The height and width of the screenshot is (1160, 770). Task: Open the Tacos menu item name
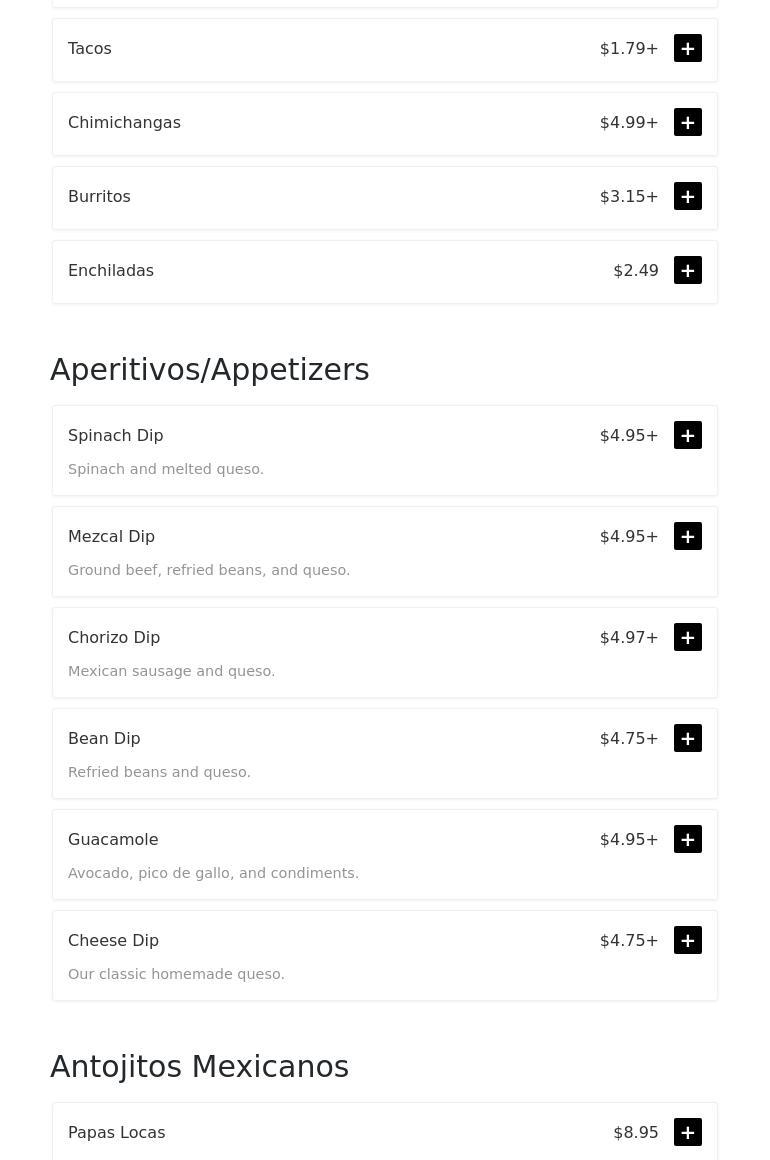coord(90,49)
